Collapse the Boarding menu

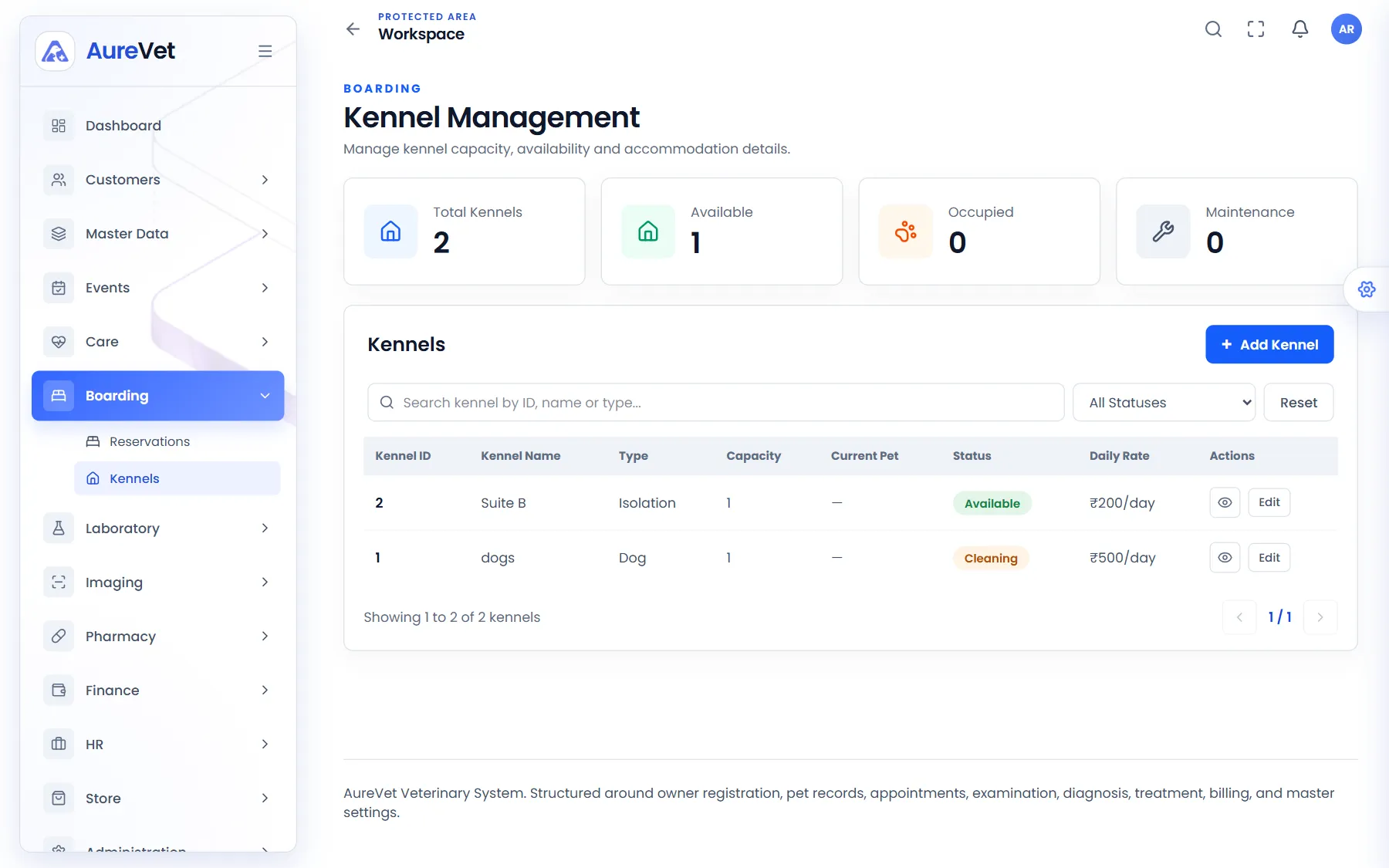(158, 396)
